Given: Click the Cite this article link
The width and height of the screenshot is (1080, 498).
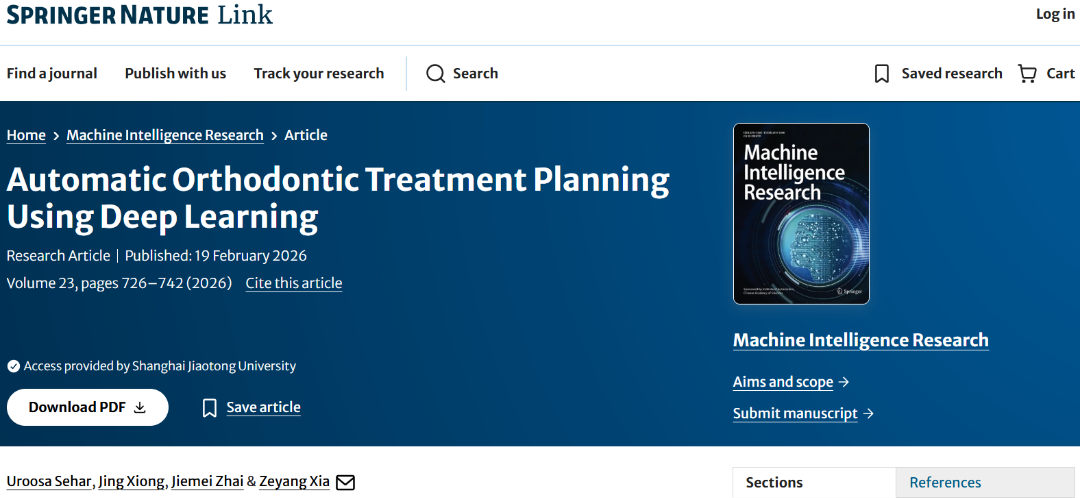Looking at the screenshot, I should (x=293, y=283).
